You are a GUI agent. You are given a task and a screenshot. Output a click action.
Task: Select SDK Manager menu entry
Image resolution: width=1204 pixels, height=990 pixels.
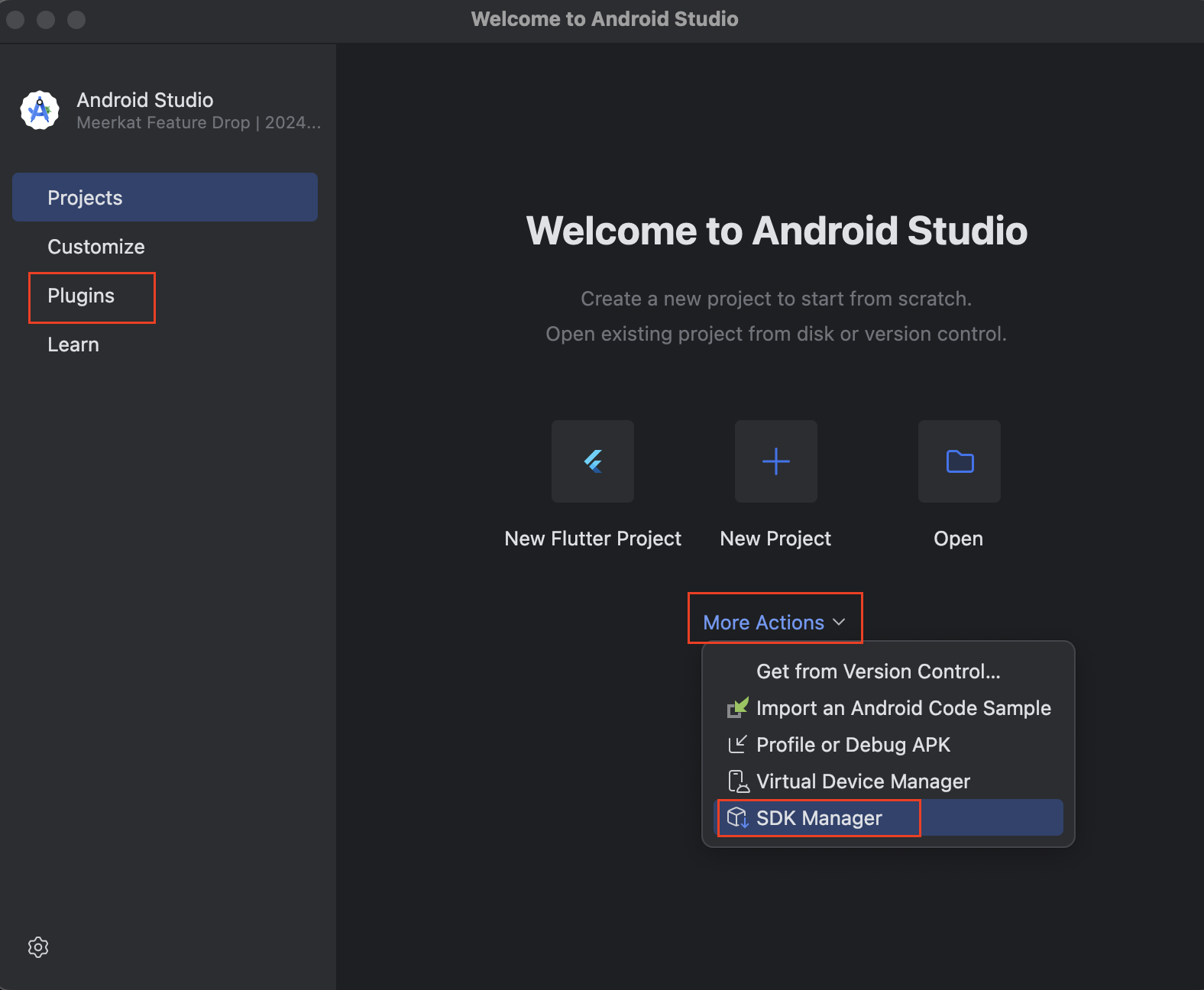[888, 817]
